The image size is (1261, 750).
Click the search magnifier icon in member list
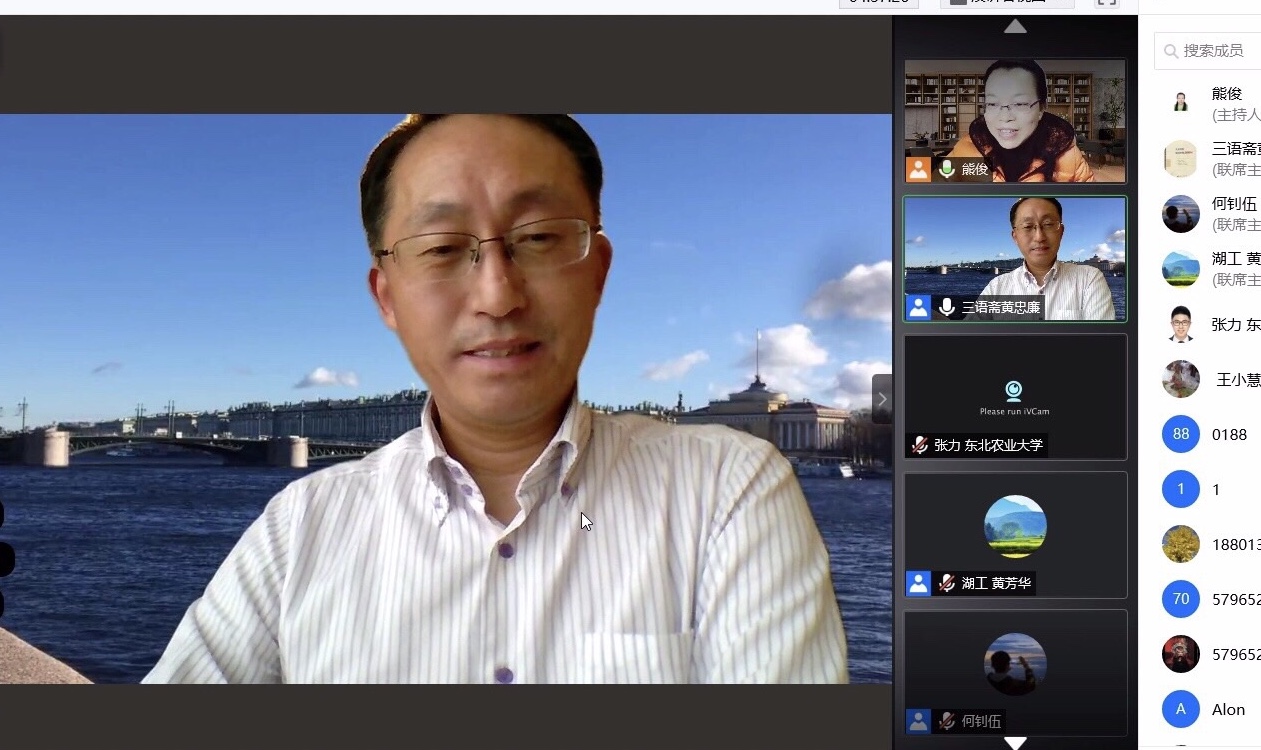click(x=1171, y=51)
